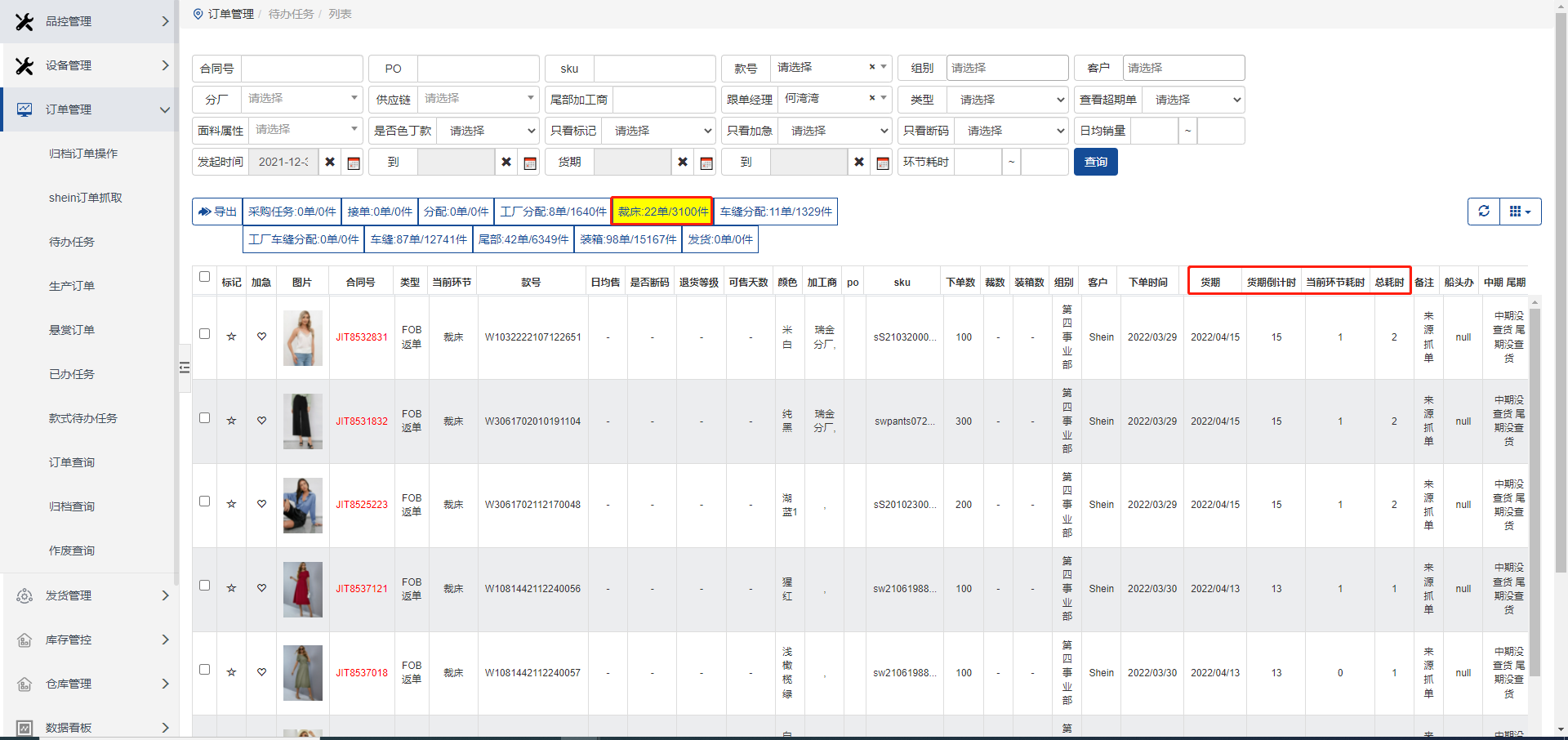The height and width of the screenshot is (740, 1568).
Task: Open calendar picker for 发起时间 start date
Action: click(x=354, y=163)
